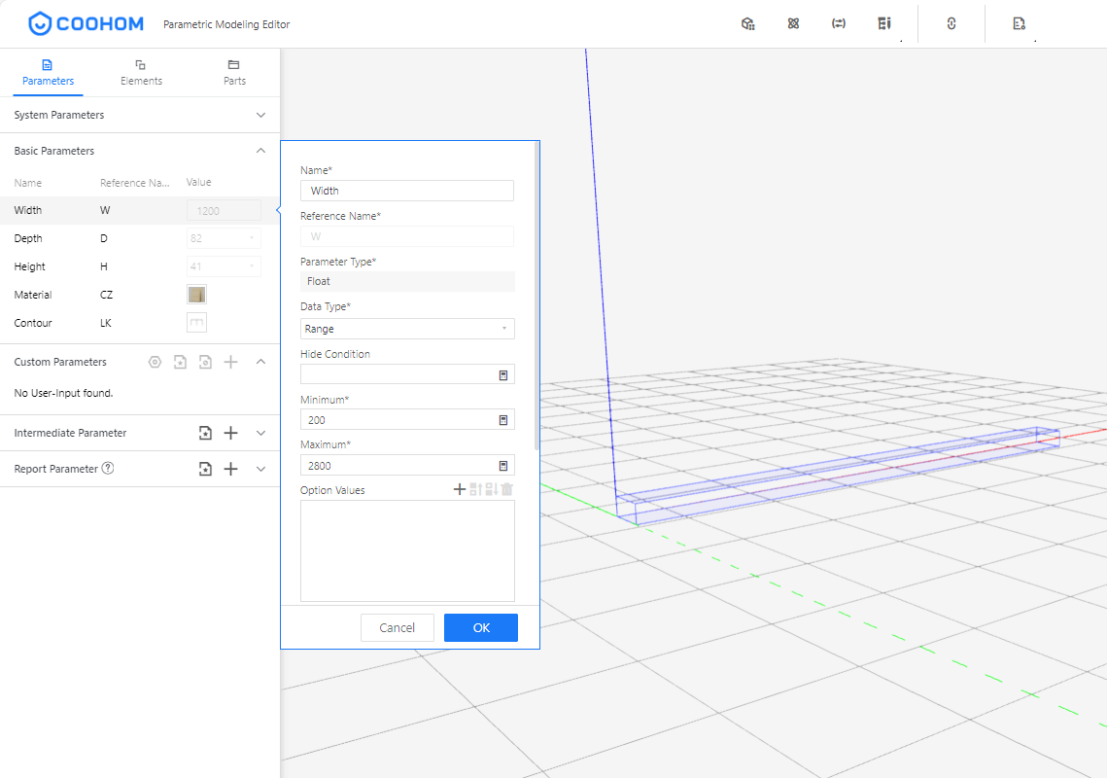The width and height of the screenshot is (1108, 778).
Task: Click the cube grid icon in top toolbar
Action: pyautogui.click(x=747, y=24)
